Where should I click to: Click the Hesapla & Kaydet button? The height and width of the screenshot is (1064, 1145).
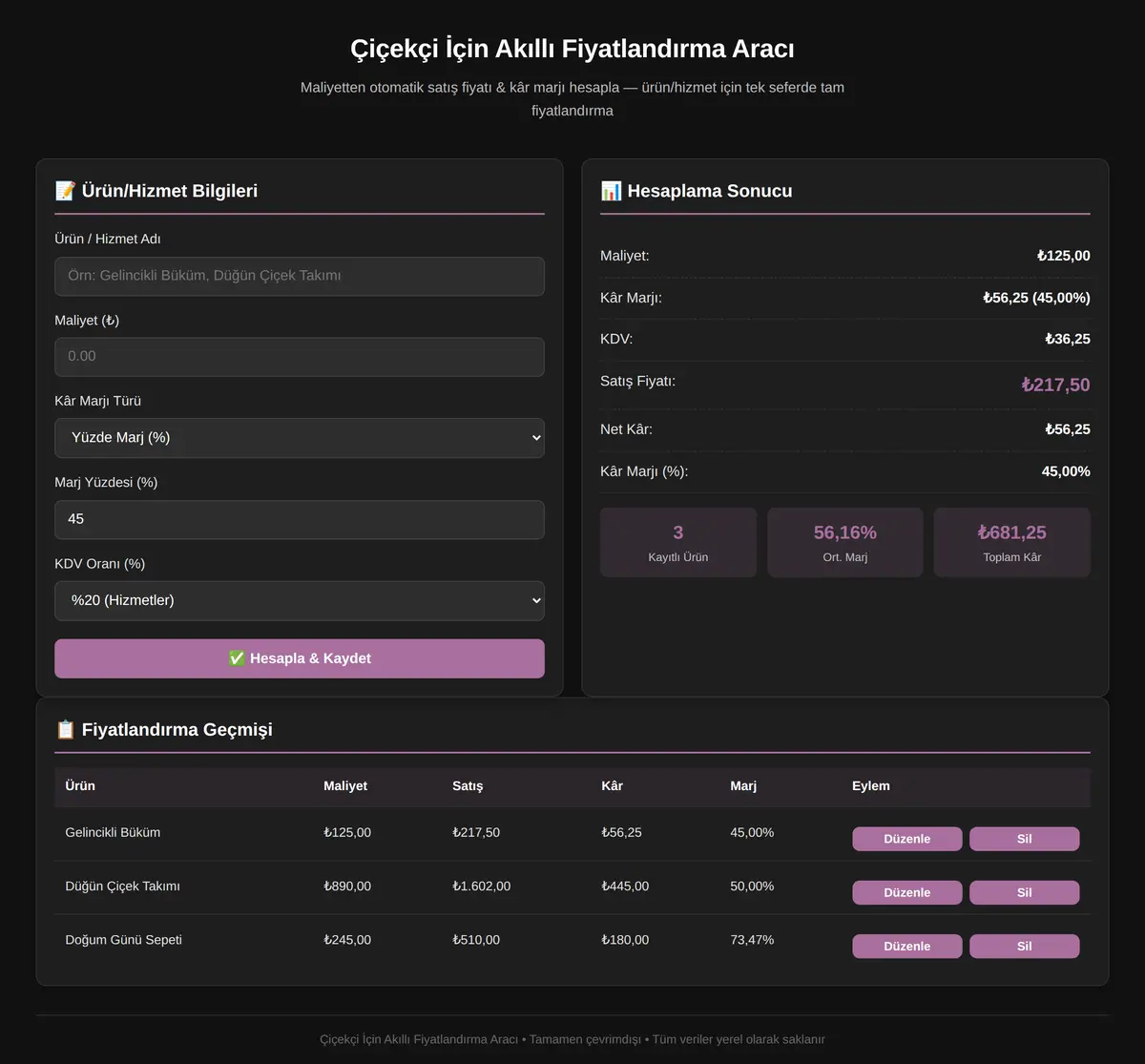pyautogui.click(x=300, y=658)
